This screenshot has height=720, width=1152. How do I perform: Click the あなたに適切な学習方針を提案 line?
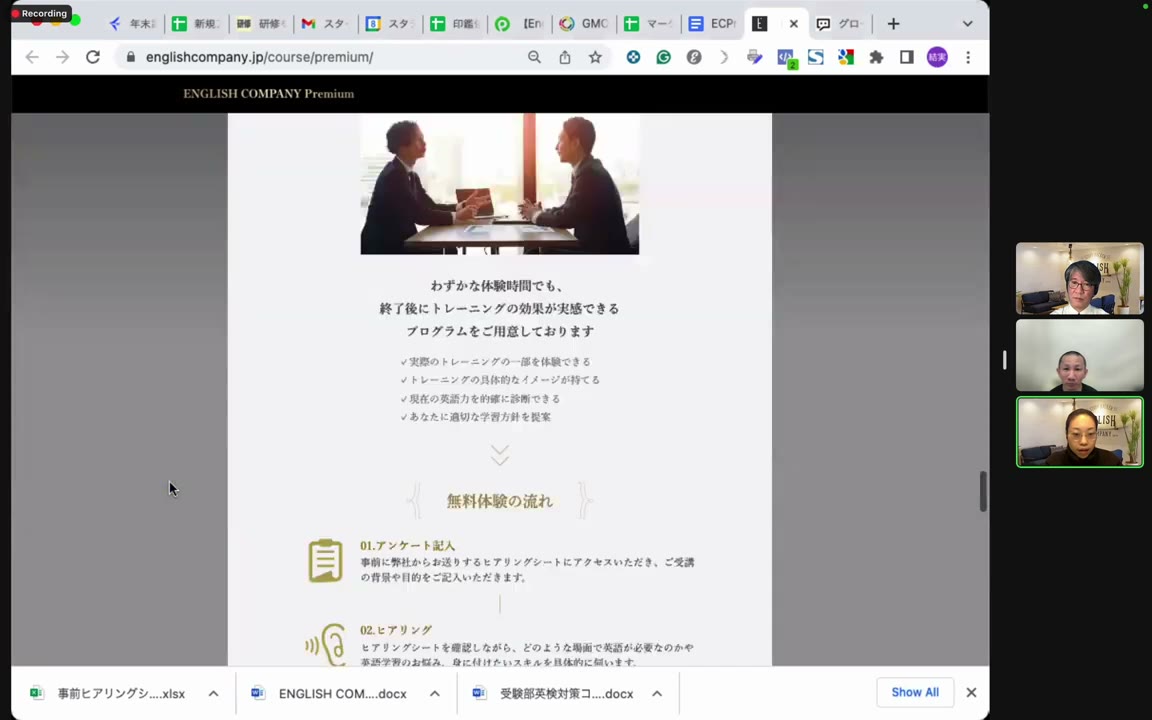point(475,417)
